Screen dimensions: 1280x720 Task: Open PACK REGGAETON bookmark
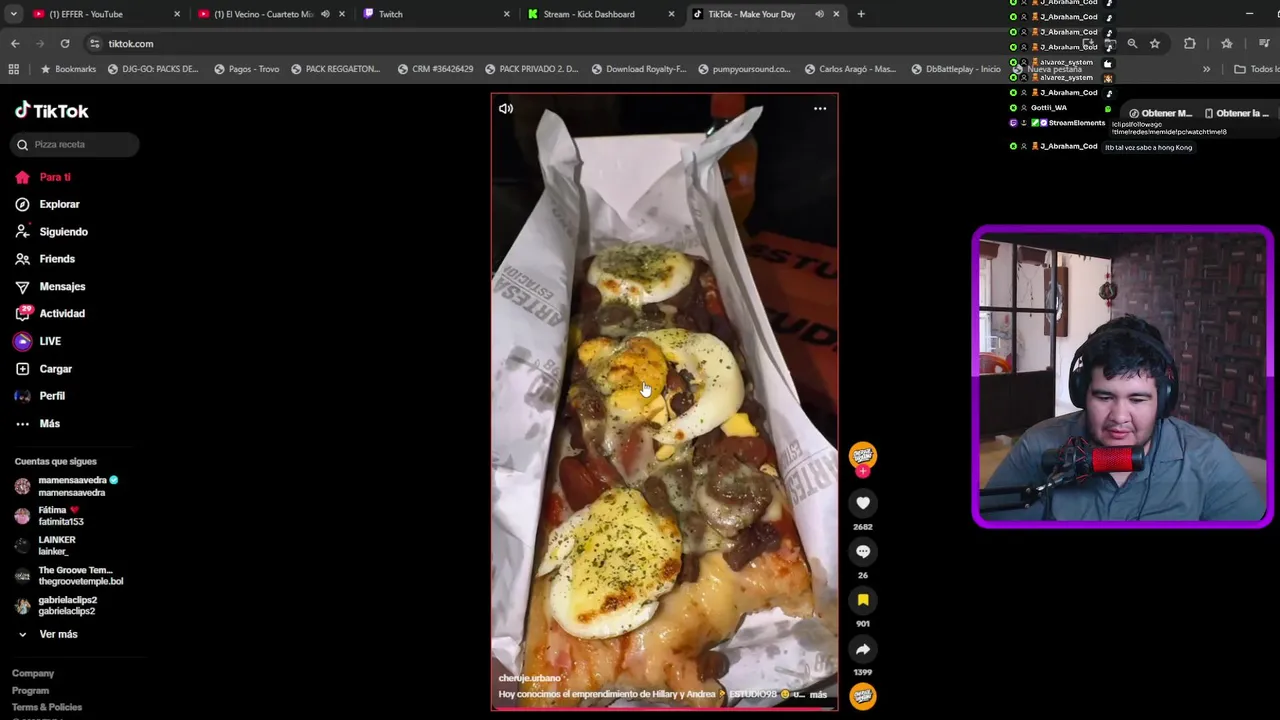[336, 69]
